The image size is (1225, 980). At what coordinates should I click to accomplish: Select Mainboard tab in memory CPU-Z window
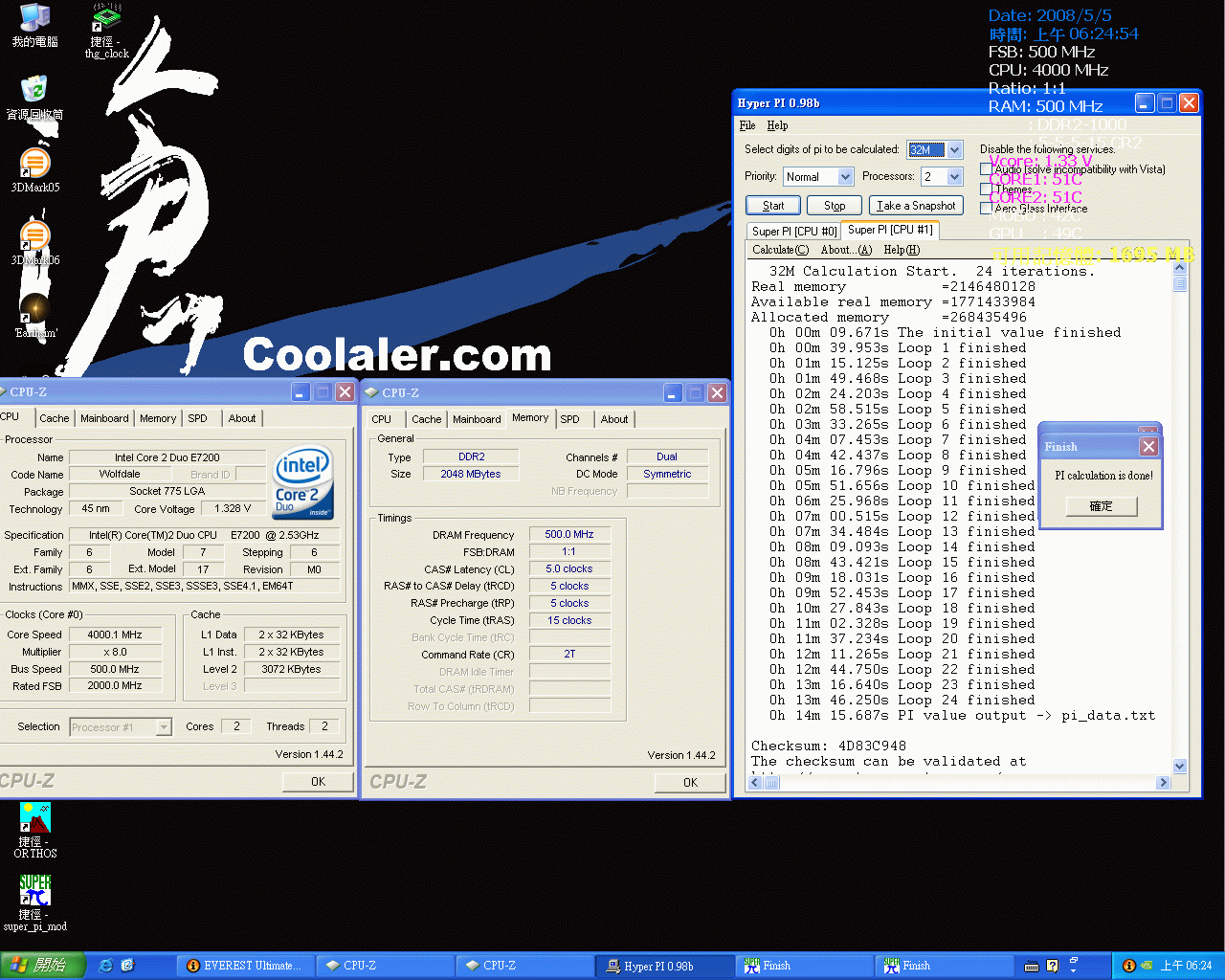pos(477,419)
